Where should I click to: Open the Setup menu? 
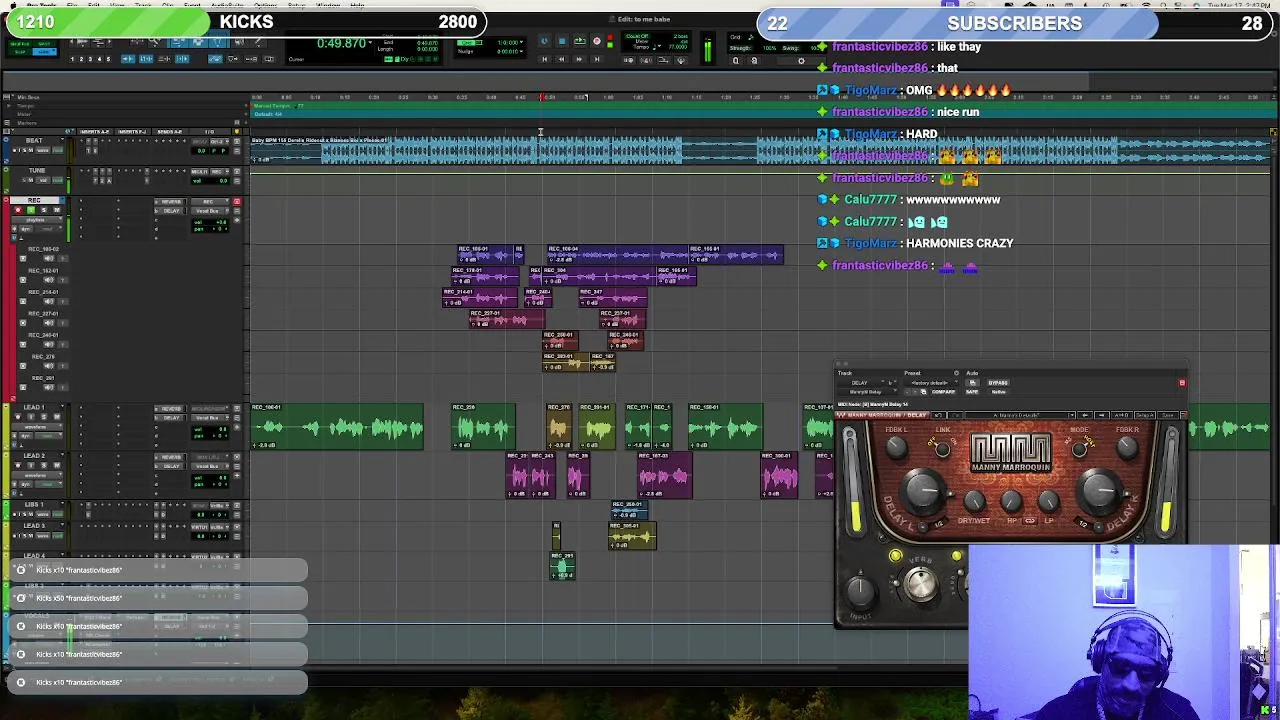point(296,5)
